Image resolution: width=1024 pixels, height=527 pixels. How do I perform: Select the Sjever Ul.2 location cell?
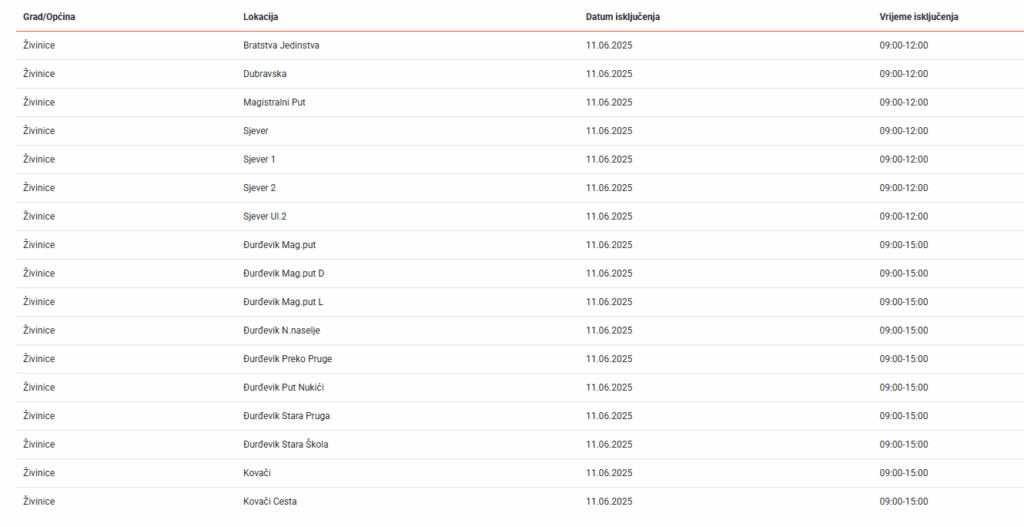click(265, 216)
